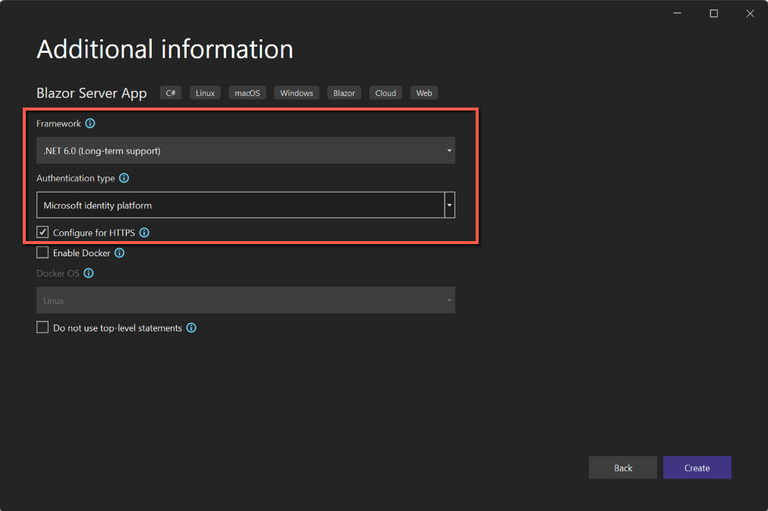Viewport: 768px width, 511px height.
Task: Click the info icon beside Enable Docker
Action: coord(120,253)
